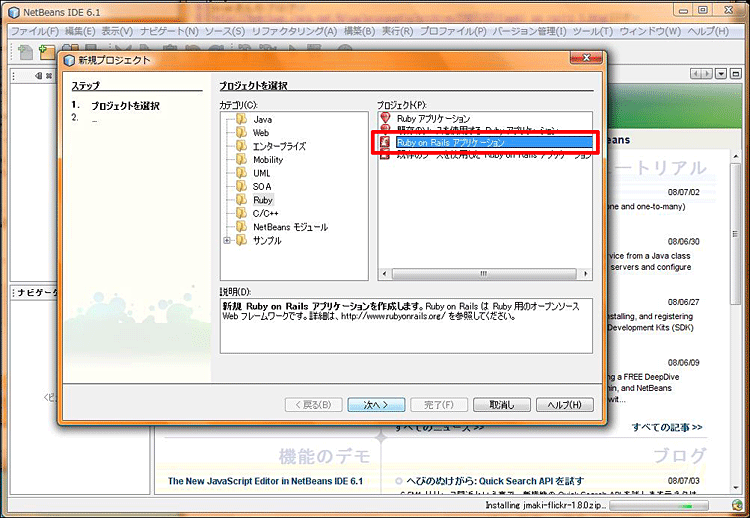This screenshot has width=750, height=518.
Task: Select the Web category text
Action: pos(261,133)
